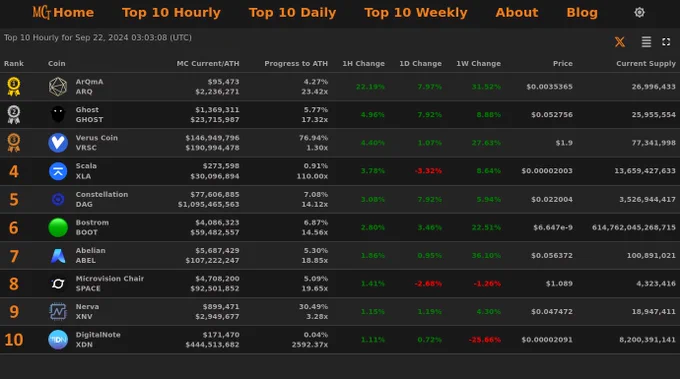Click the Ghost coin logo

point(58,114)
